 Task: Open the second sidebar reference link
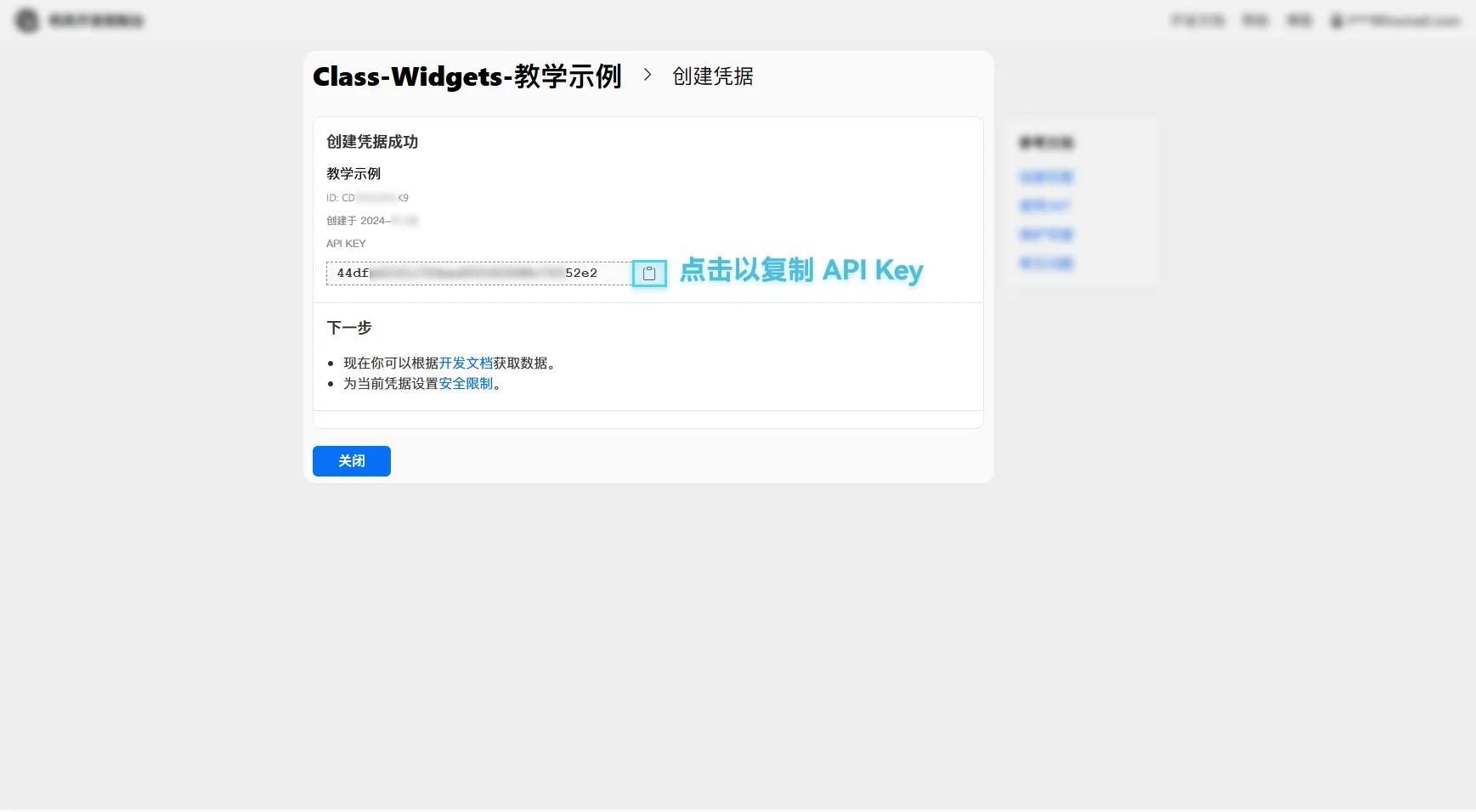click(x=1045, y=206)
